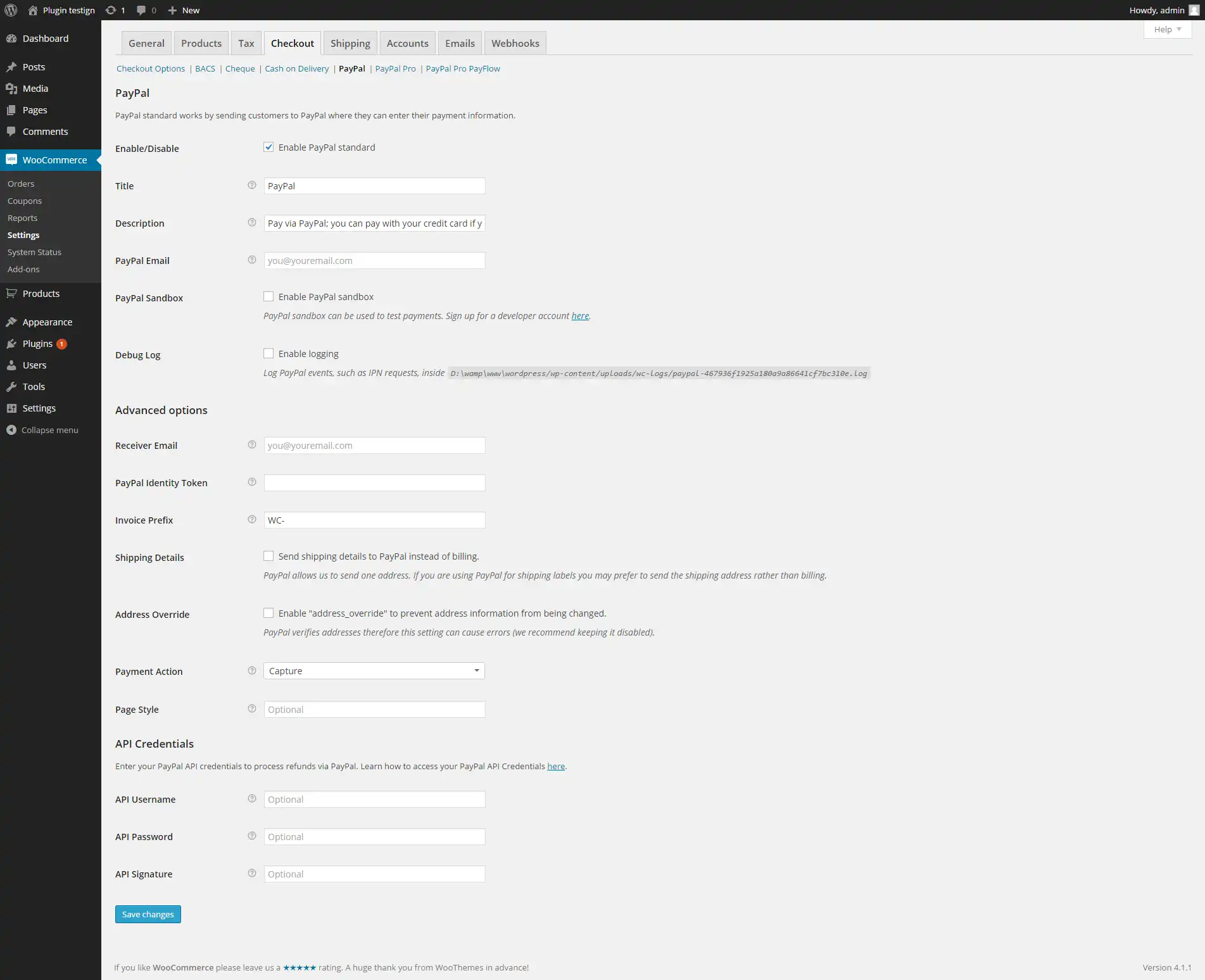This screenshot has width=1205, height=980.
Task: Click the help icon beside API Password
Action: point(252,836)
